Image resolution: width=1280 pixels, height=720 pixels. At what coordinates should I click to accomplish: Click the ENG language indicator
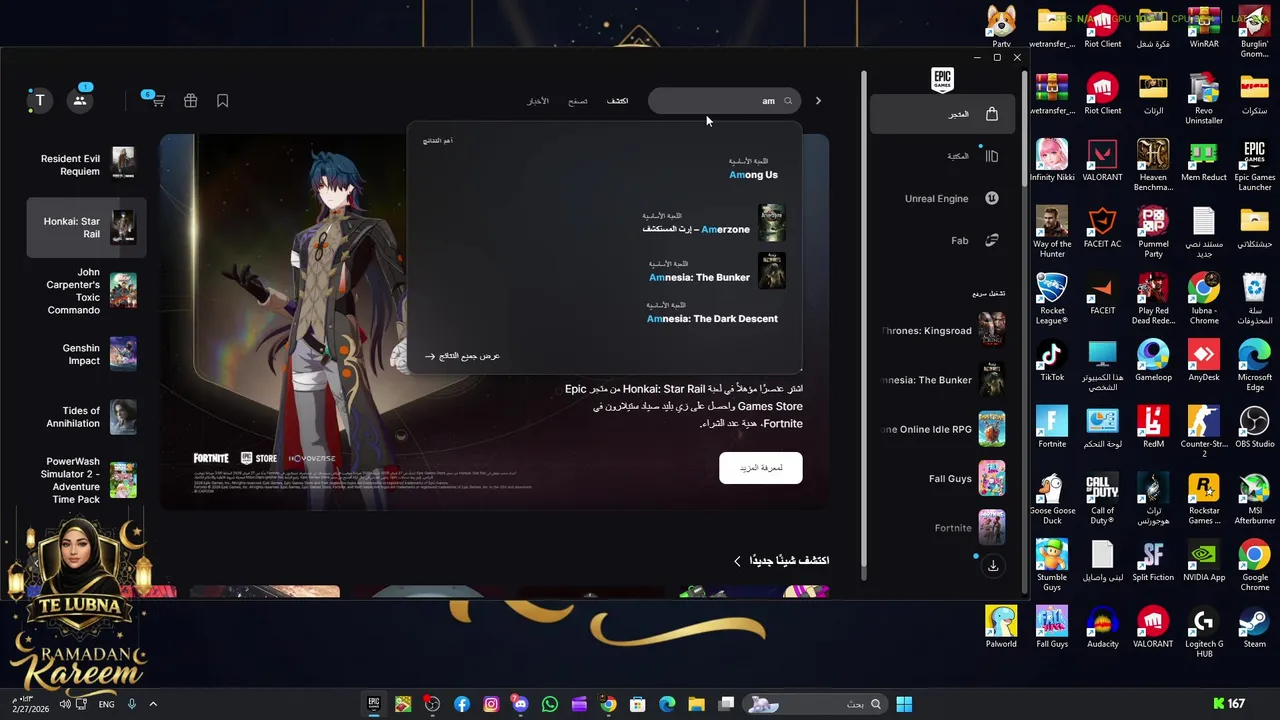point(106,704)
